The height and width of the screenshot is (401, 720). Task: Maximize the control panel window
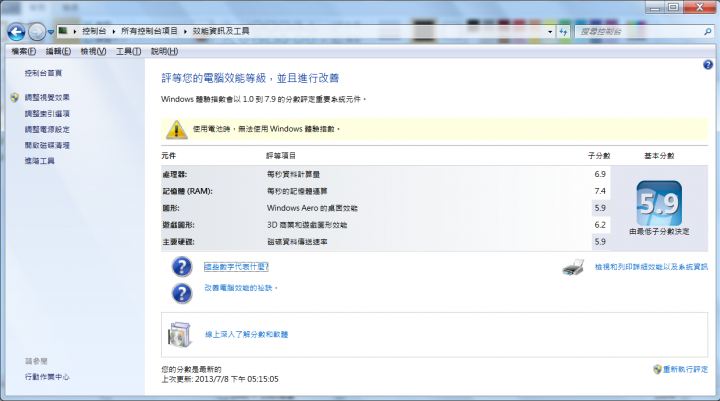674,7
